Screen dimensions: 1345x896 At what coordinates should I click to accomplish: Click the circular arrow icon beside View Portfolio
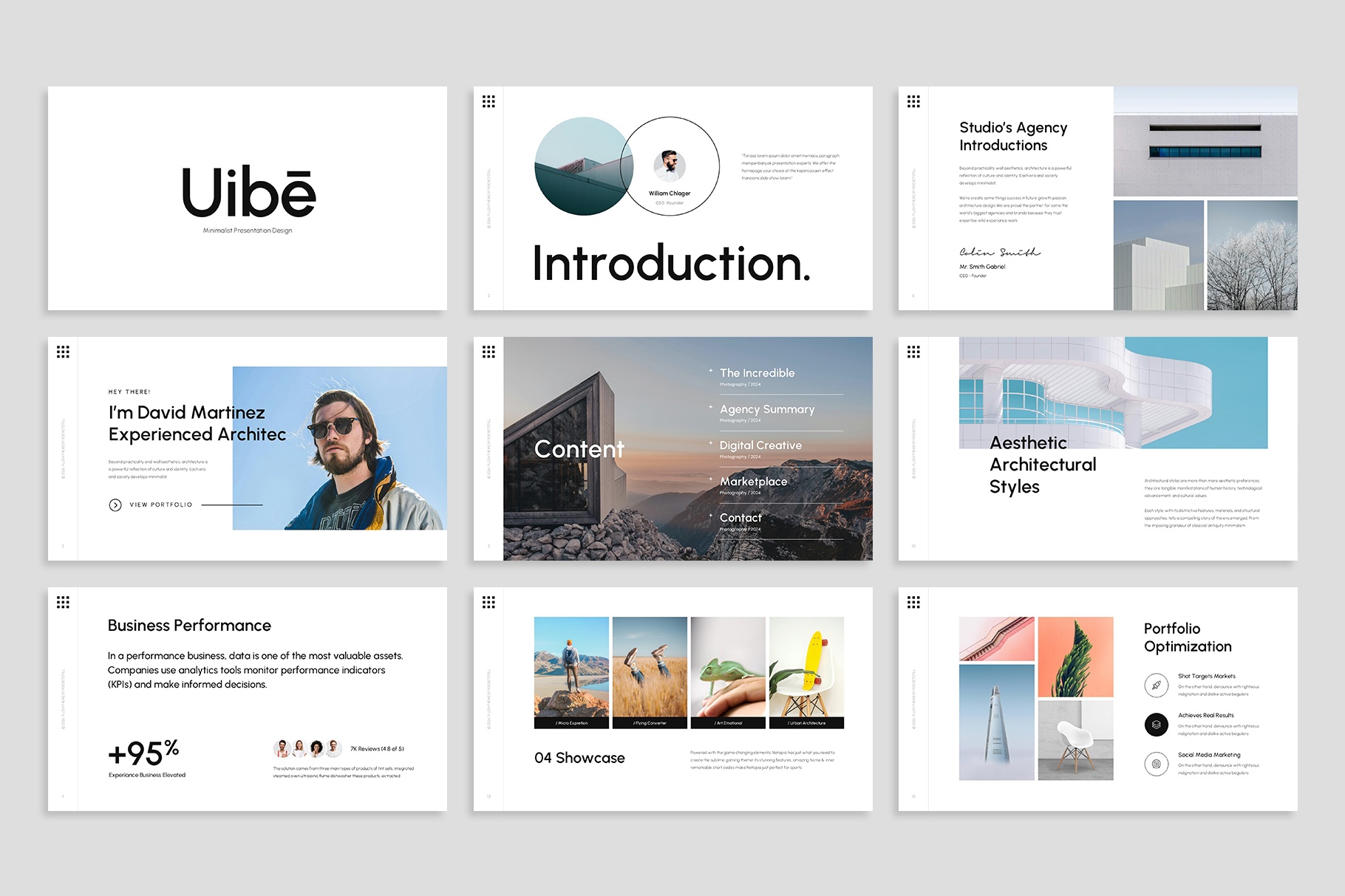pos(115,505)
